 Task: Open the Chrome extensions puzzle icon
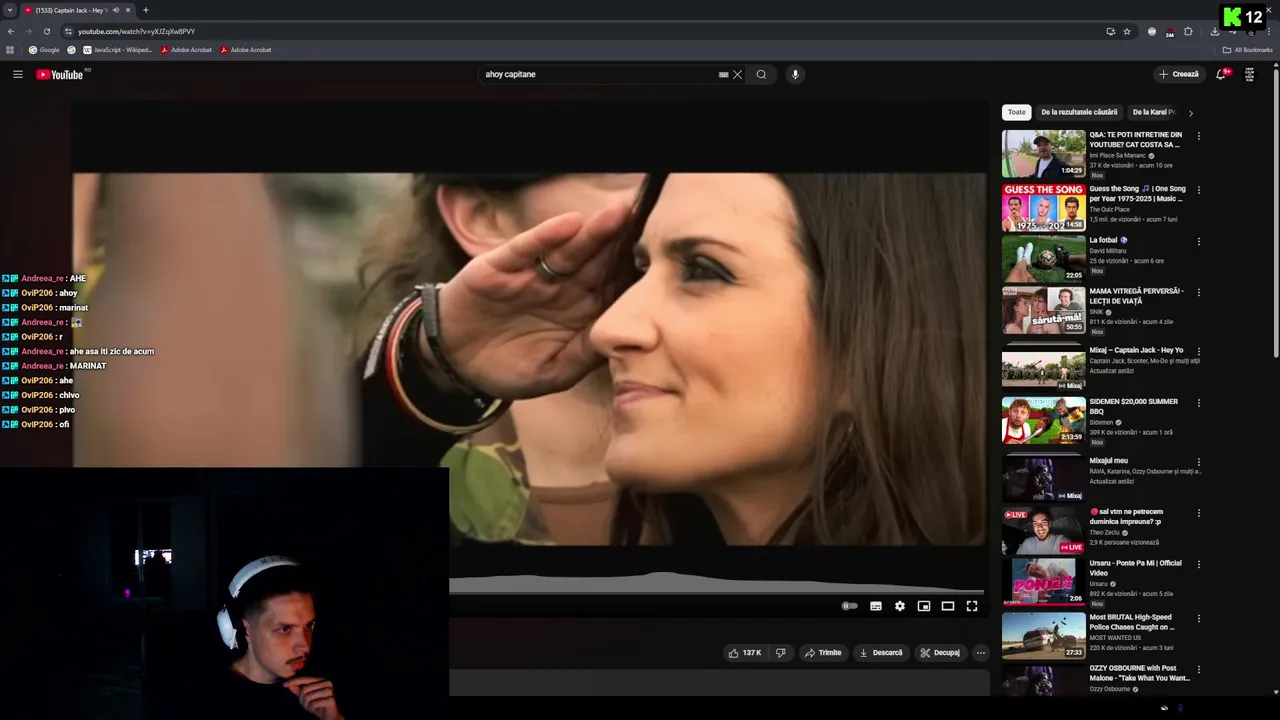click(x=1188, y=31)
